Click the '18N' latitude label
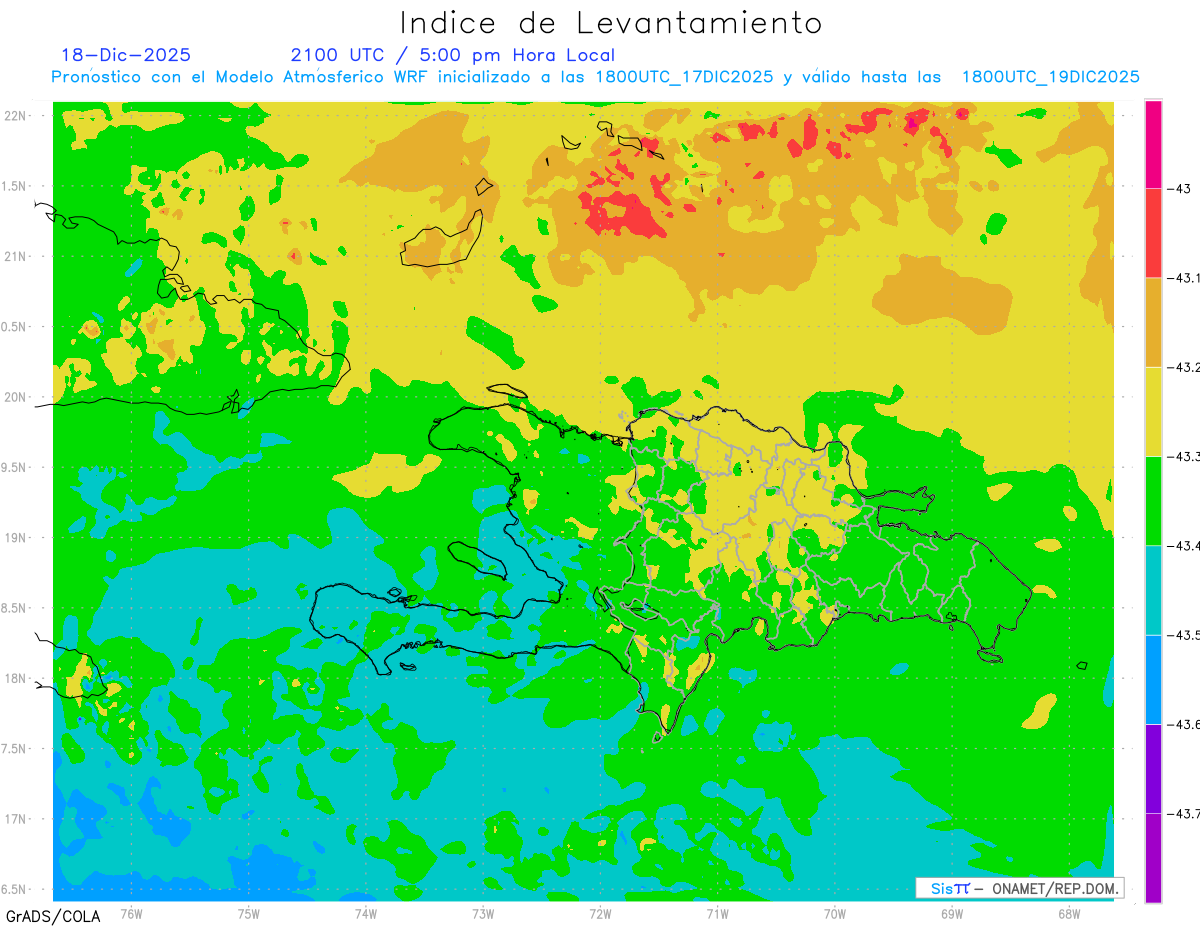The image size is (1200, 927). click(x=17, y=678)
